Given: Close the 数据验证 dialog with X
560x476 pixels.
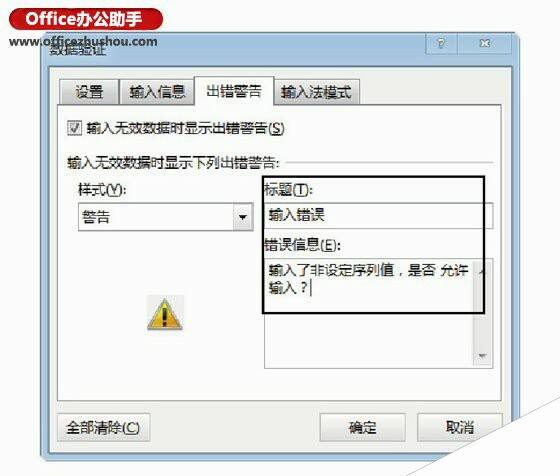Looking at the screenshot, I should pyautogui.click(x=484, y=44).
